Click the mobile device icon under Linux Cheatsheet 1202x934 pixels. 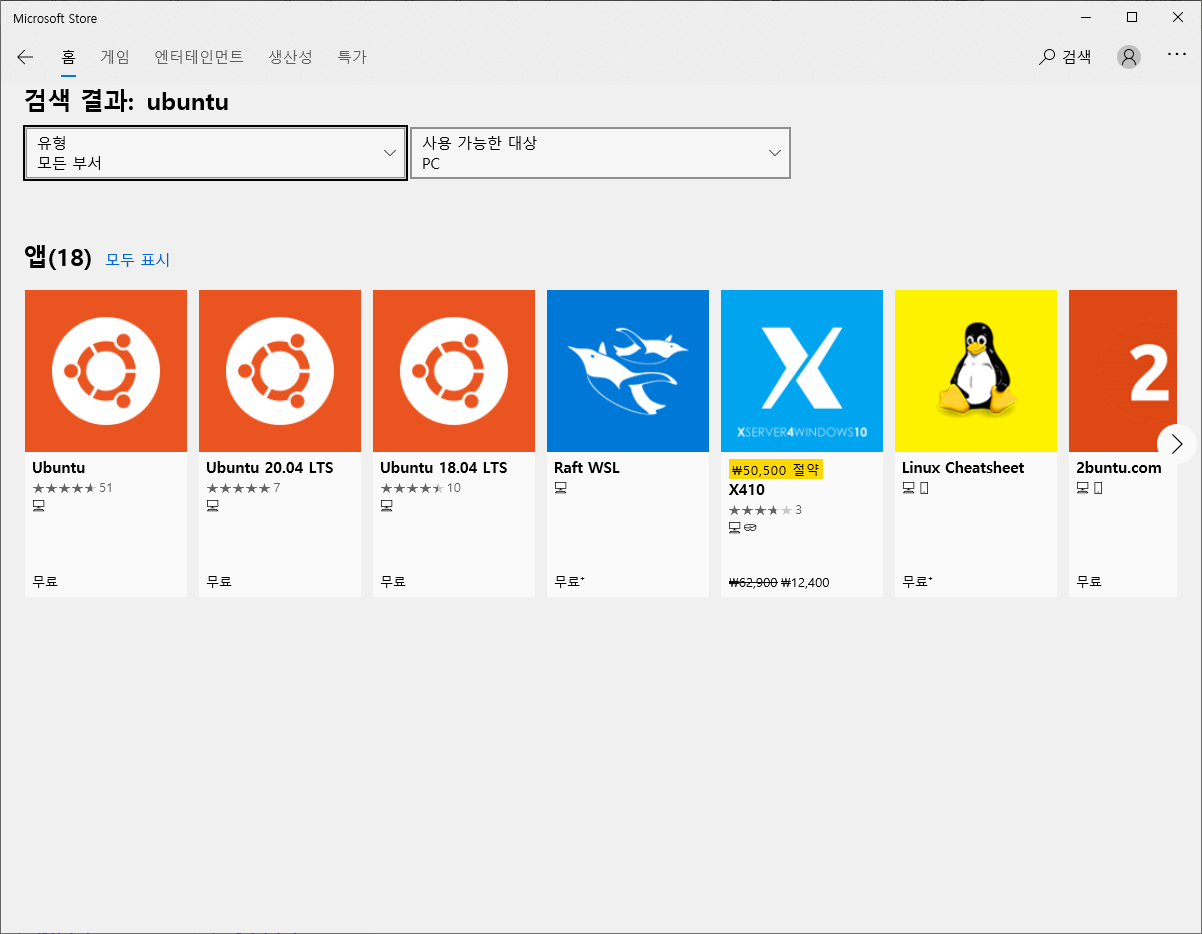(924, 487)
